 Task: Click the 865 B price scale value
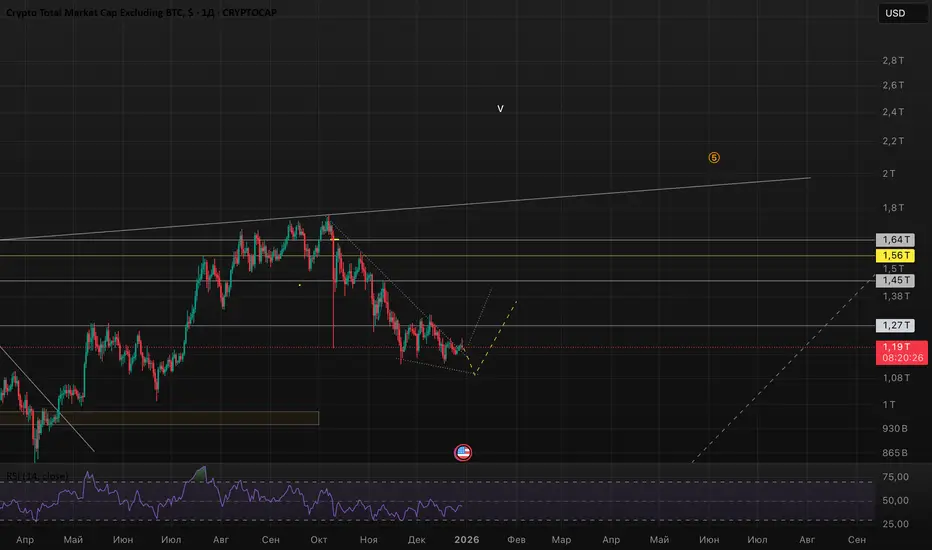click(895, 453)
